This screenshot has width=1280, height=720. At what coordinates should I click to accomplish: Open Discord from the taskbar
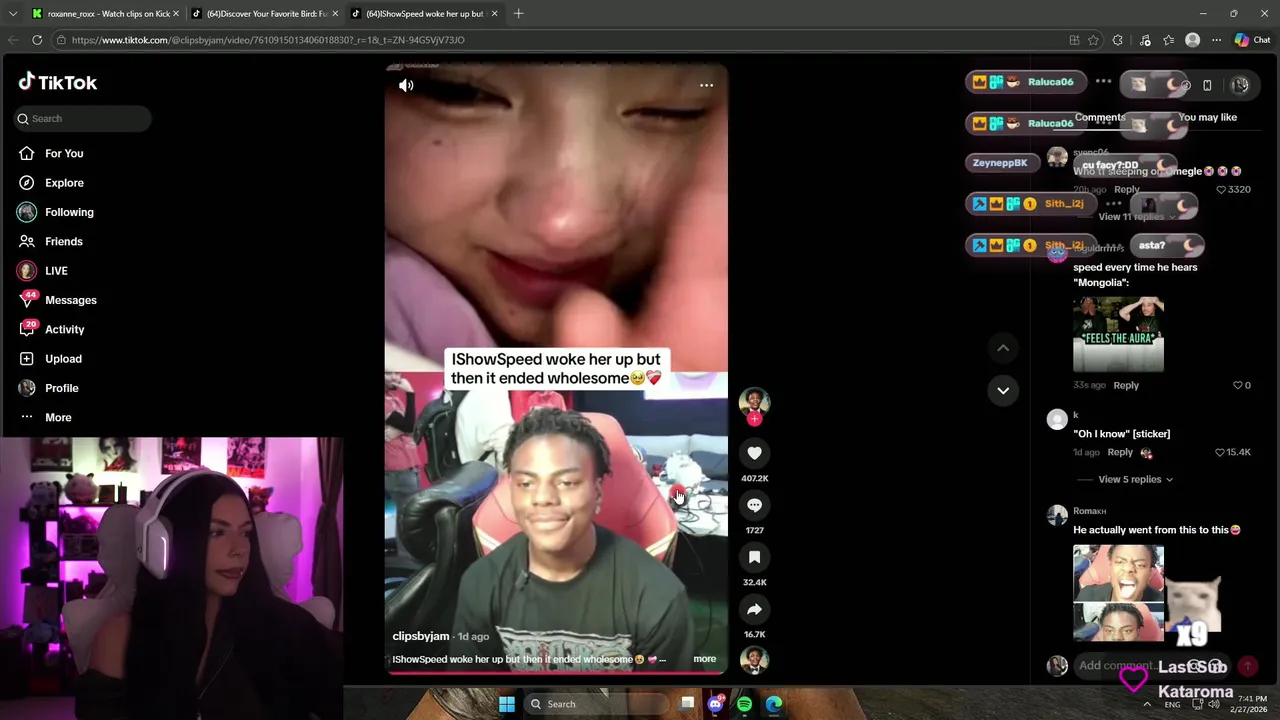point(715,704)
